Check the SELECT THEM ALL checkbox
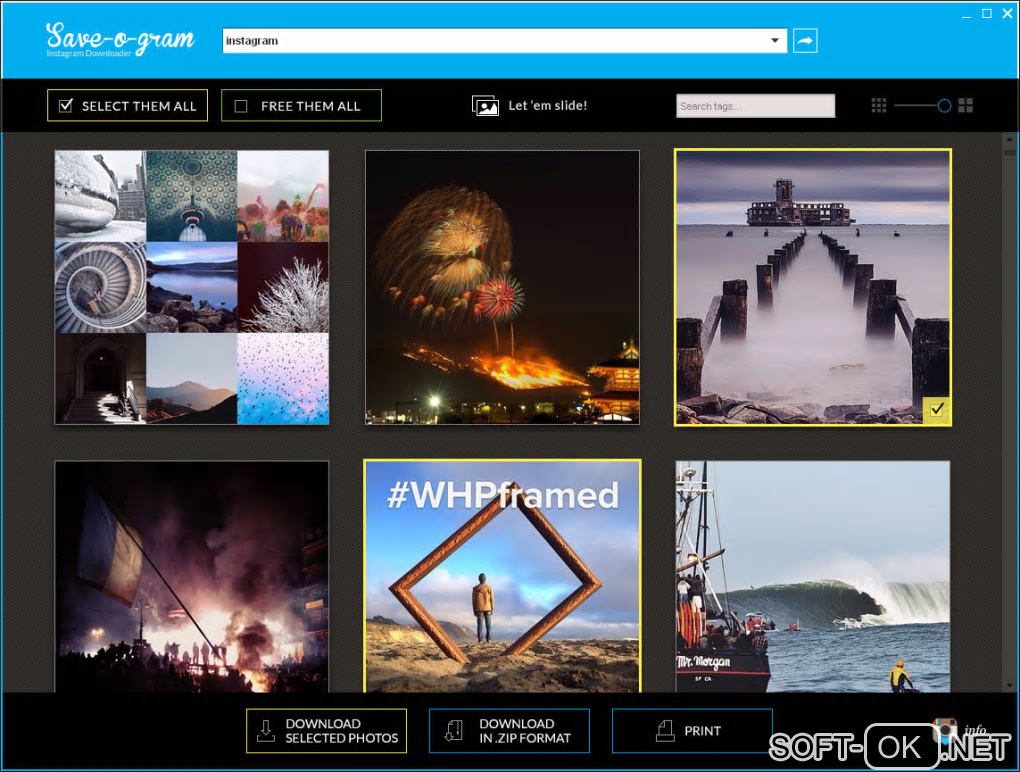 (x=66, y=105)
